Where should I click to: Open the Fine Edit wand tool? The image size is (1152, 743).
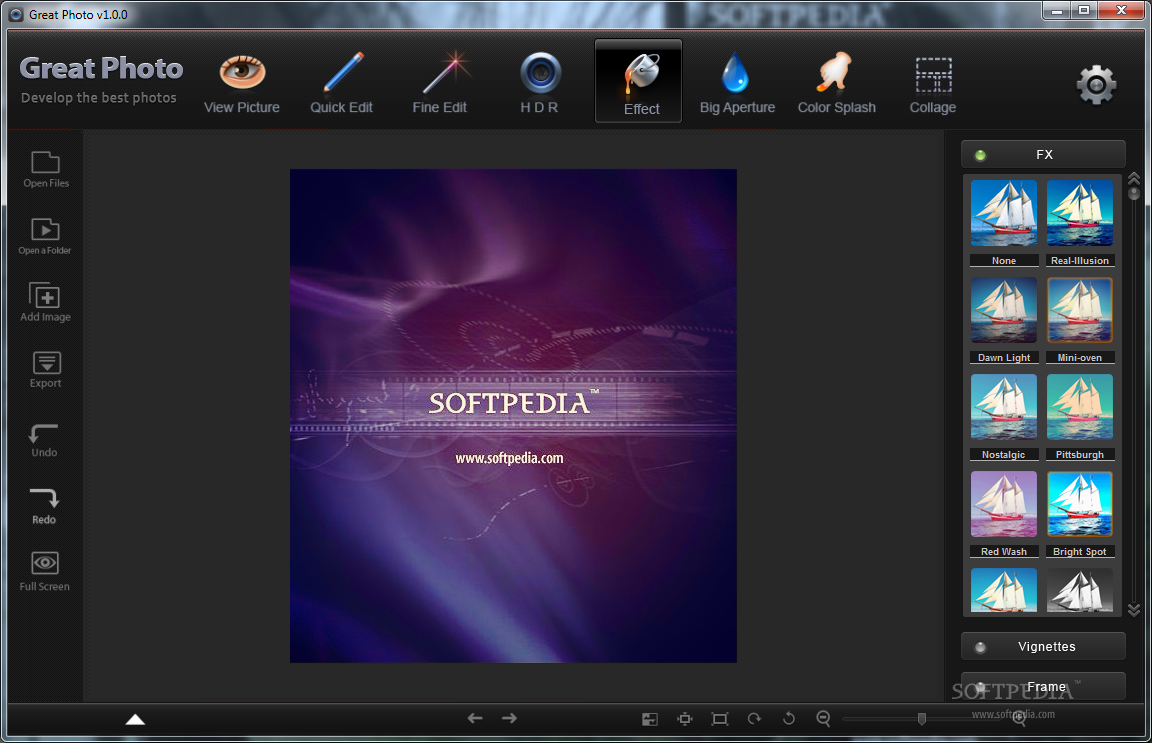(x=439, y=84)
